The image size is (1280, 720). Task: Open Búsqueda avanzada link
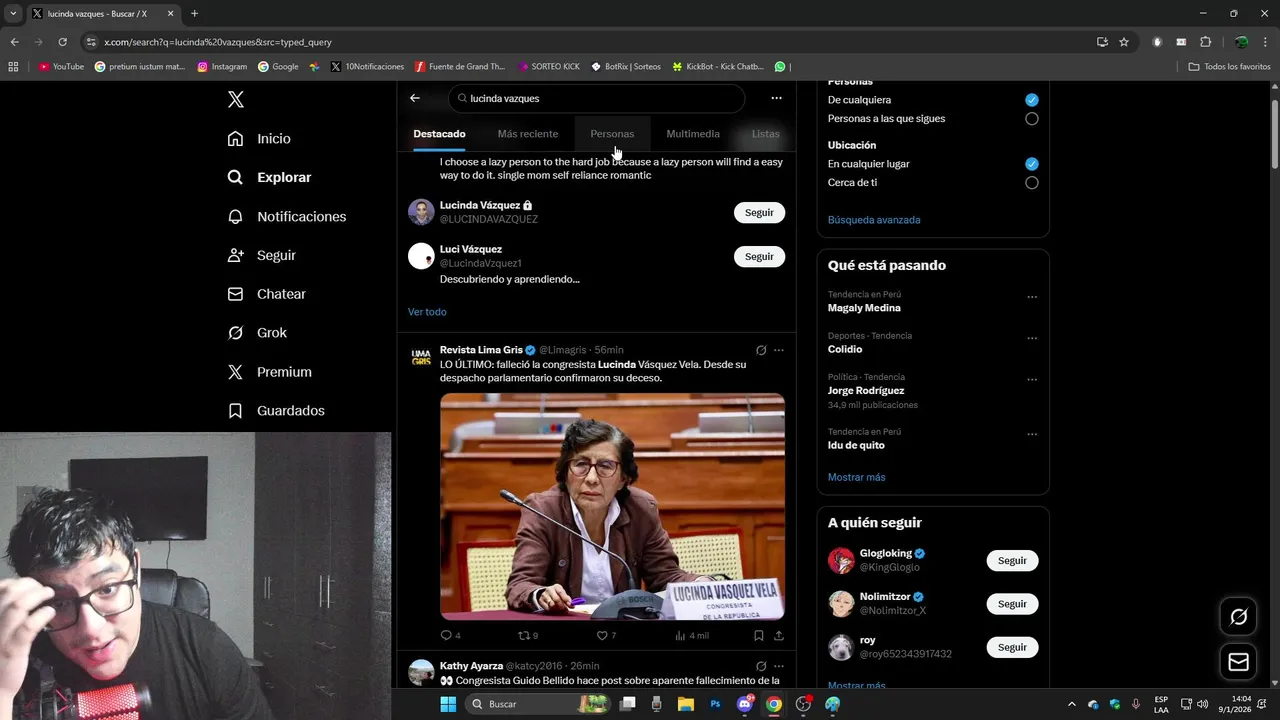[874, 220]
